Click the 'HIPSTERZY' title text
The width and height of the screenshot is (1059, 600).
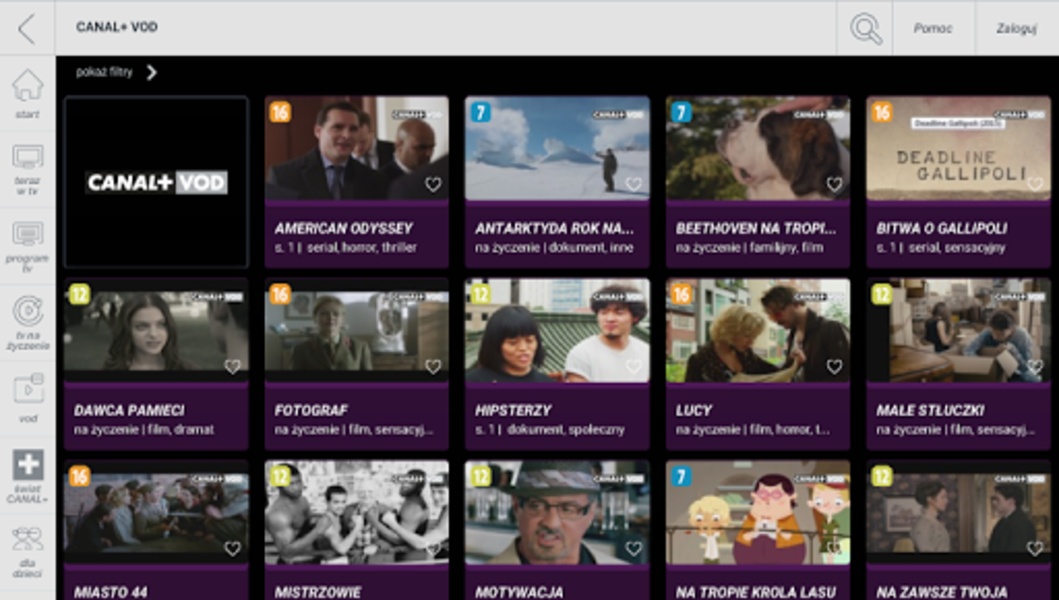[513, 410]
